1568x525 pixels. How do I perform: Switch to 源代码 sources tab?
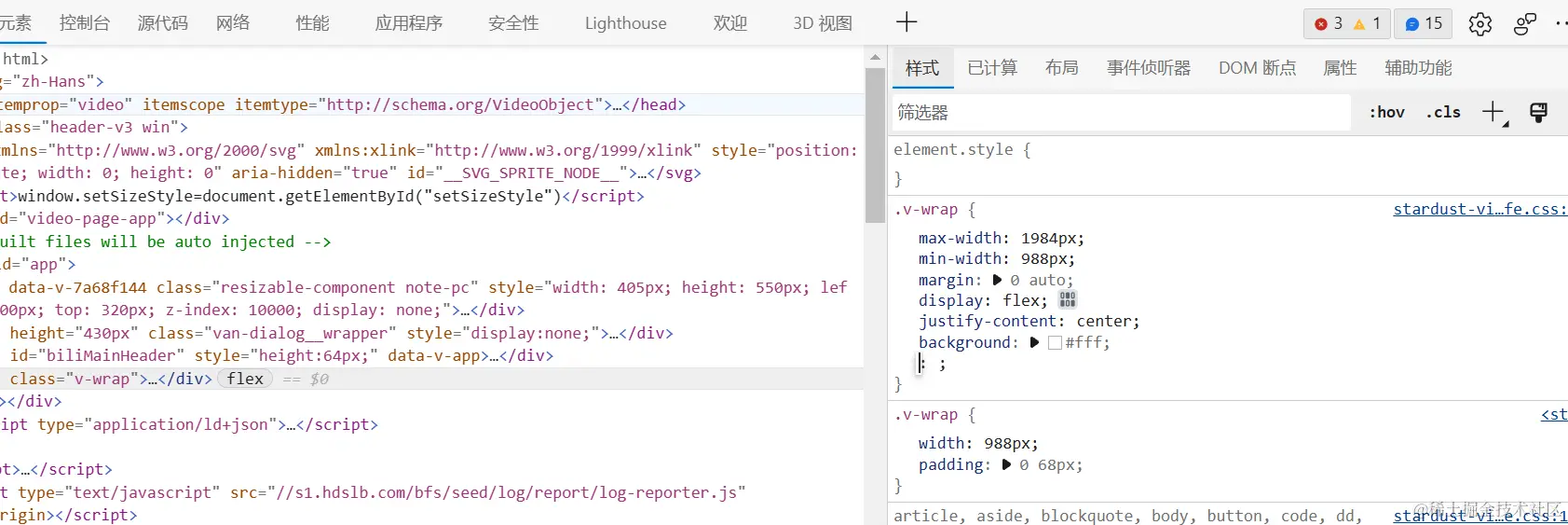[x=163, y=22]
